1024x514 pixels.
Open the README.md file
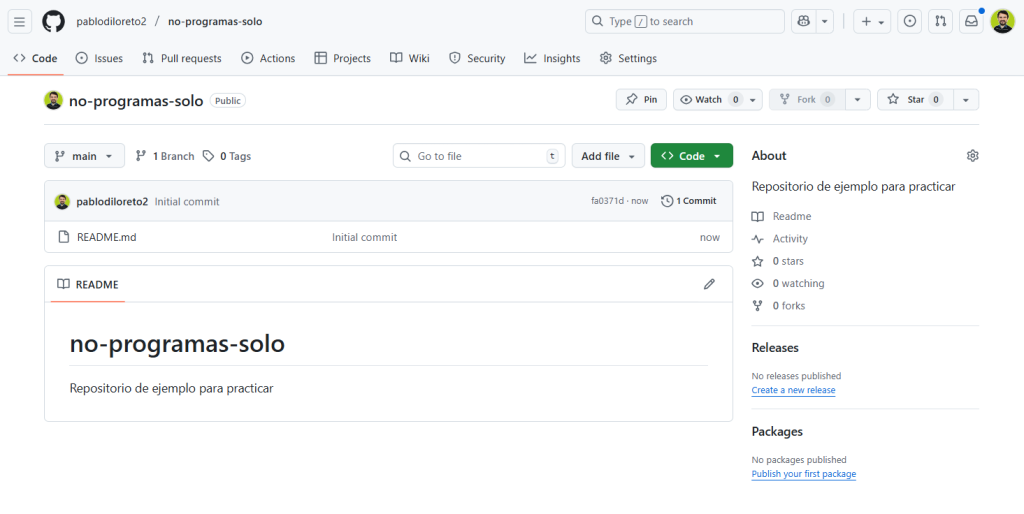tap(106, 237)
